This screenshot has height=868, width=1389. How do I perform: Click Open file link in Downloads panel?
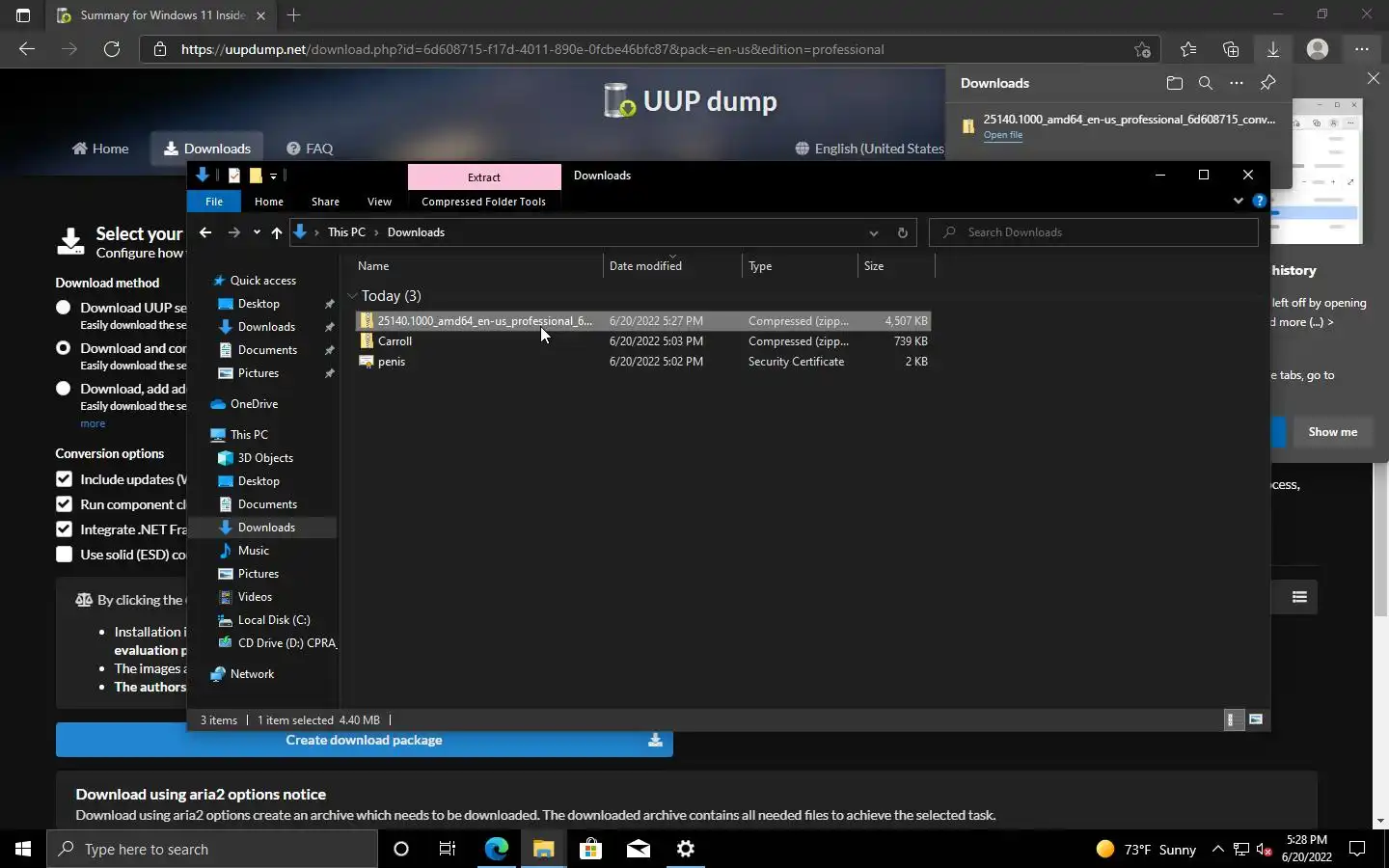tap(1003, 135)
